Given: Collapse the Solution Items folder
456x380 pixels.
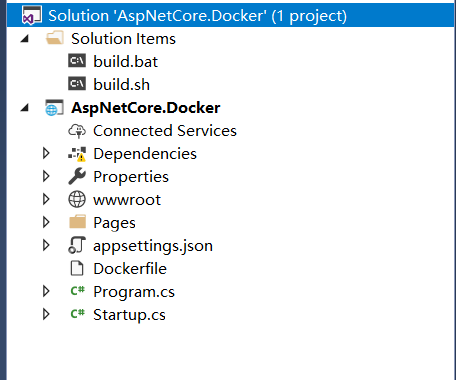Looking at the screenshot, I should click(x=25, y=39).
